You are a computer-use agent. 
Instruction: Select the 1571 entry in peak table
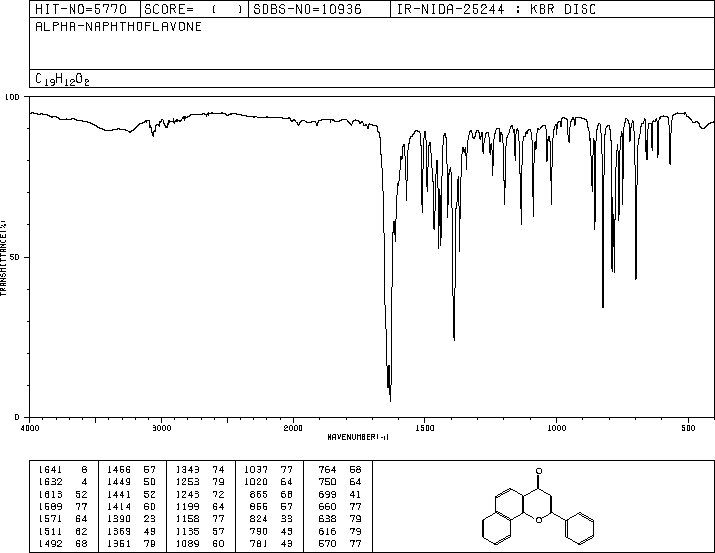click(x=63, y=518)
